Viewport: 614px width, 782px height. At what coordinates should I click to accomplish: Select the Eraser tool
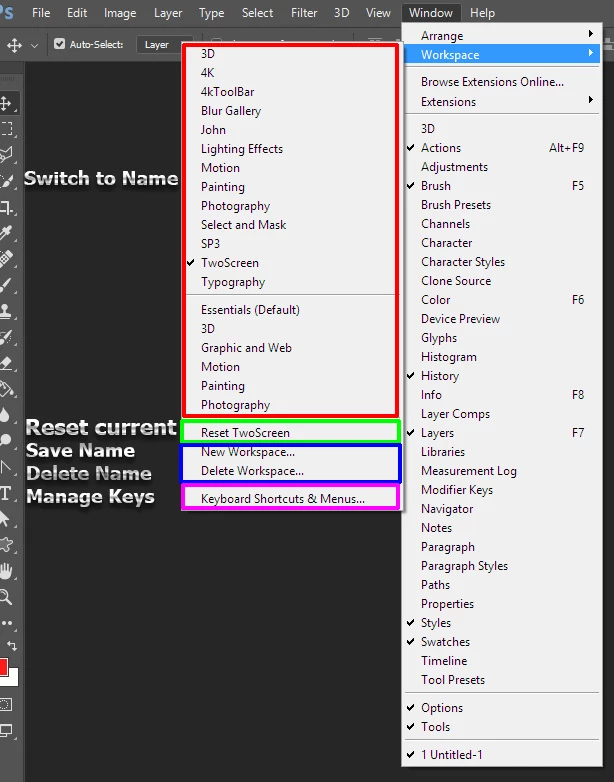click(6, 363)
